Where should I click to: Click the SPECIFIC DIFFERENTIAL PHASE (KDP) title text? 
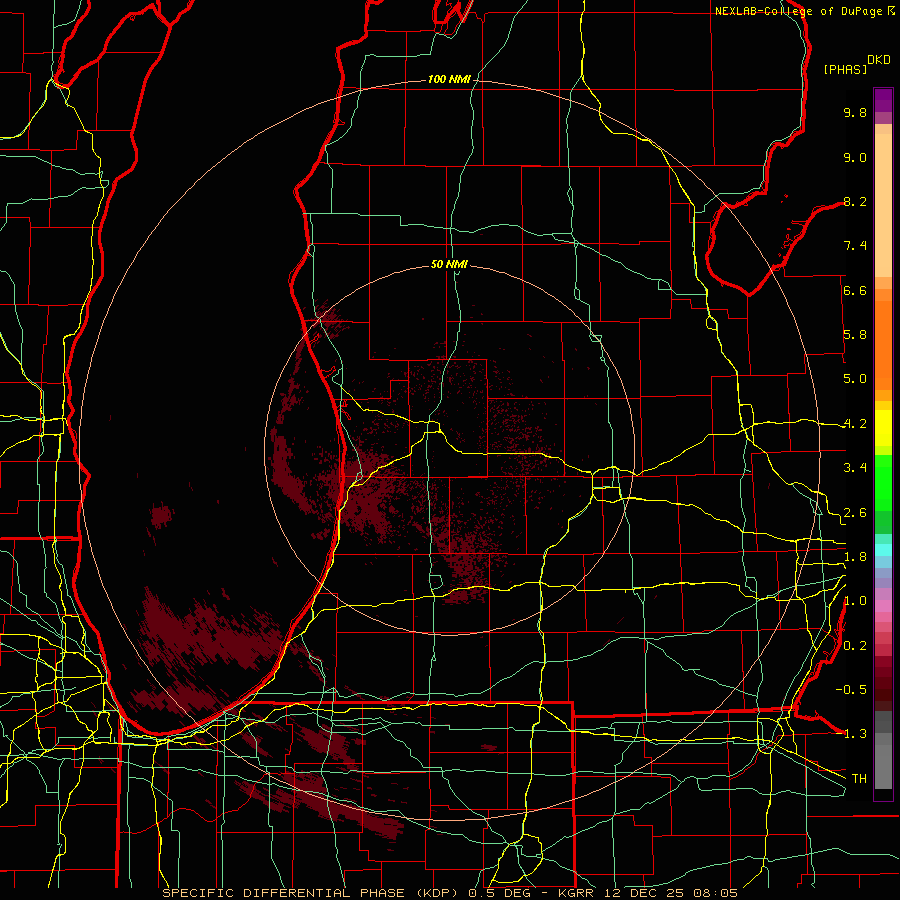click(311, 893)
